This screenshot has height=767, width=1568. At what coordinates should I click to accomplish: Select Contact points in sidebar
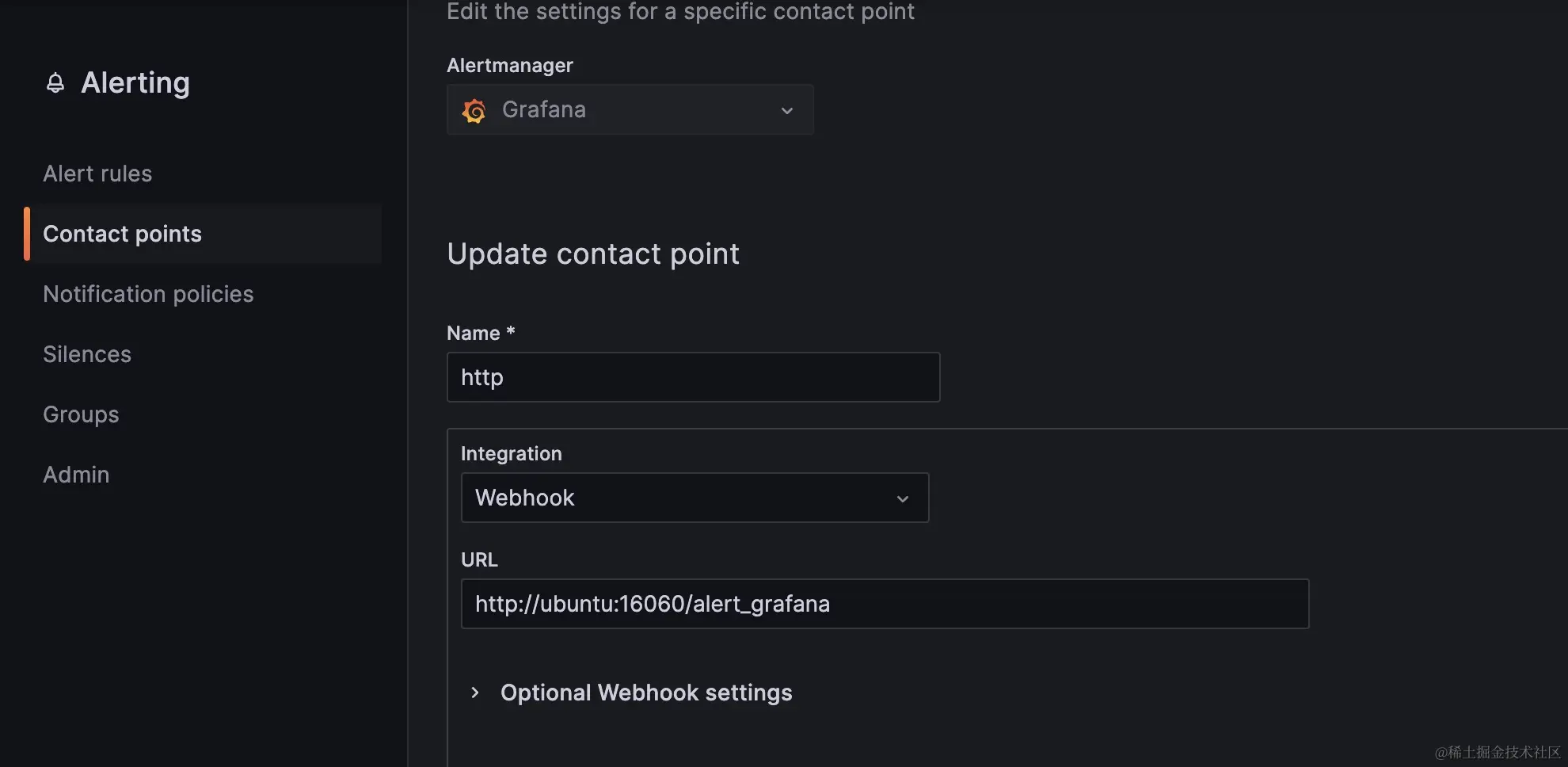tap(123, 234)
